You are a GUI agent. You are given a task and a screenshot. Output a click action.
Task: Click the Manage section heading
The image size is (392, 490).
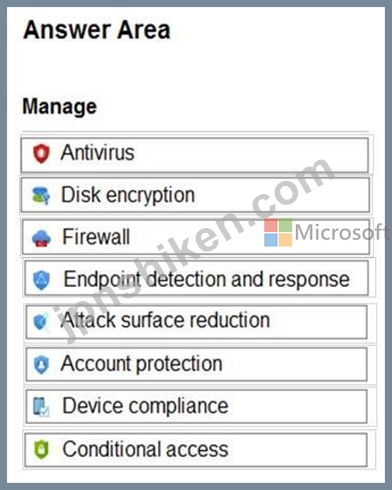pos(59,107)
